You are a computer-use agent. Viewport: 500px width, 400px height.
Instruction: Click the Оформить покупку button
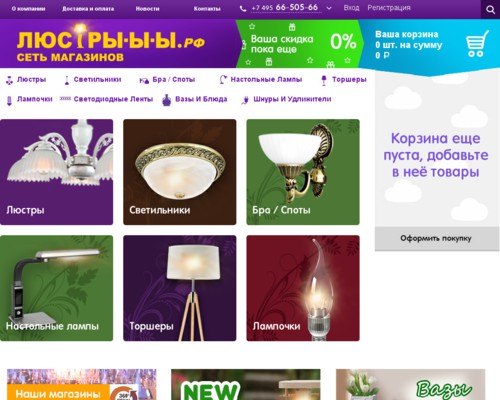click(x=436, y=239)
